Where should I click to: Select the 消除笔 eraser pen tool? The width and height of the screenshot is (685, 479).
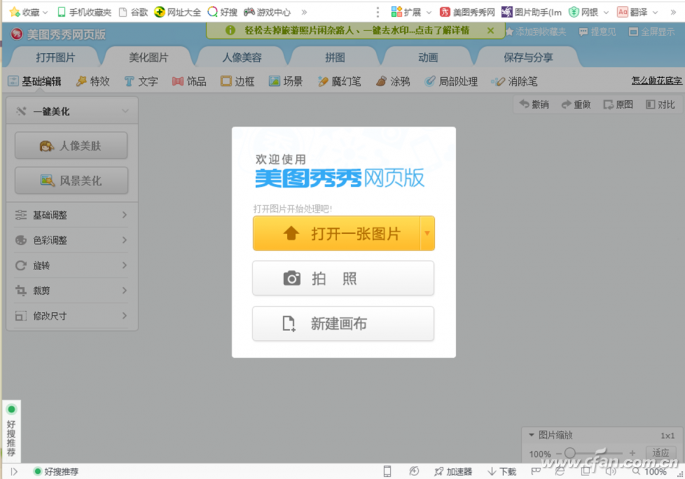coord(514,81)
